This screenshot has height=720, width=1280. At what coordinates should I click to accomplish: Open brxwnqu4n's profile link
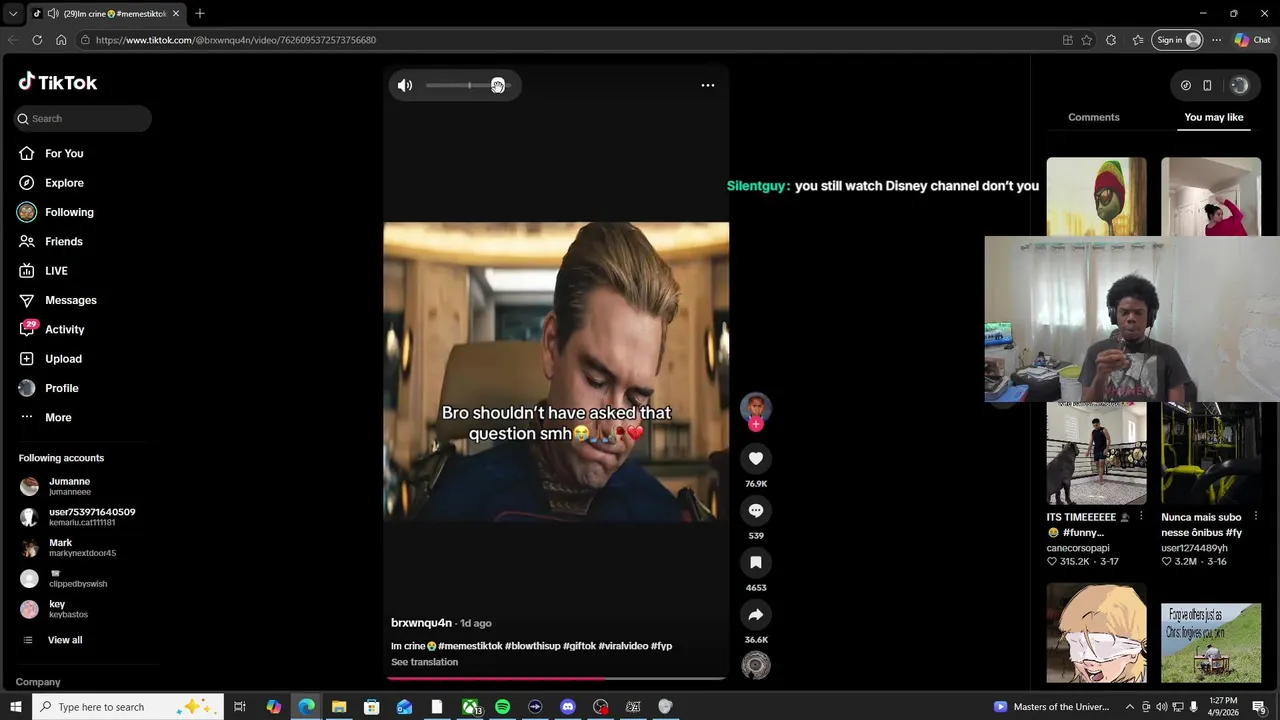point(421,623)
